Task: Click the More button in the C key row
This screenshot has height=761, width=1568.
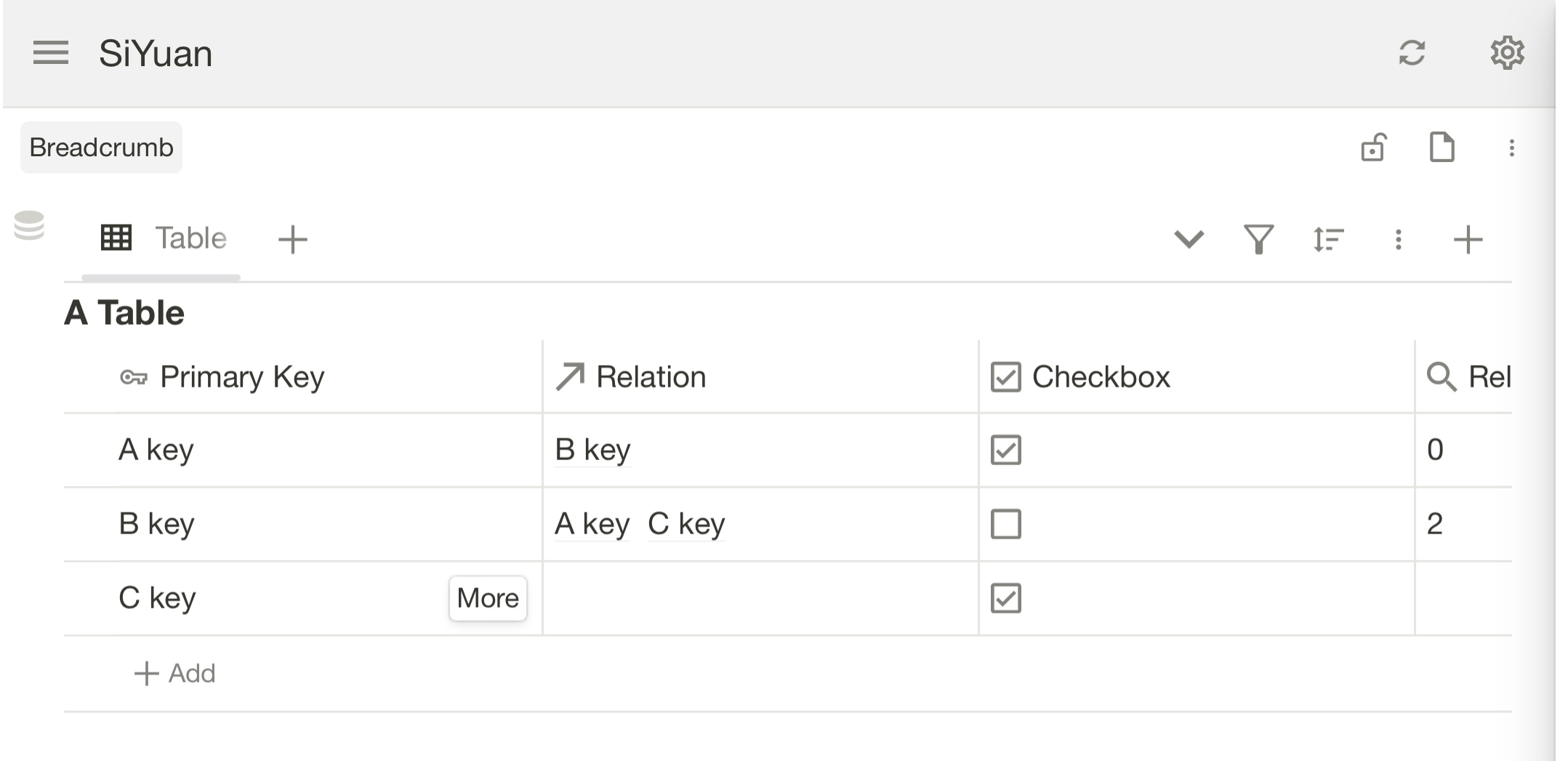Action: click(x=488, y=598)
